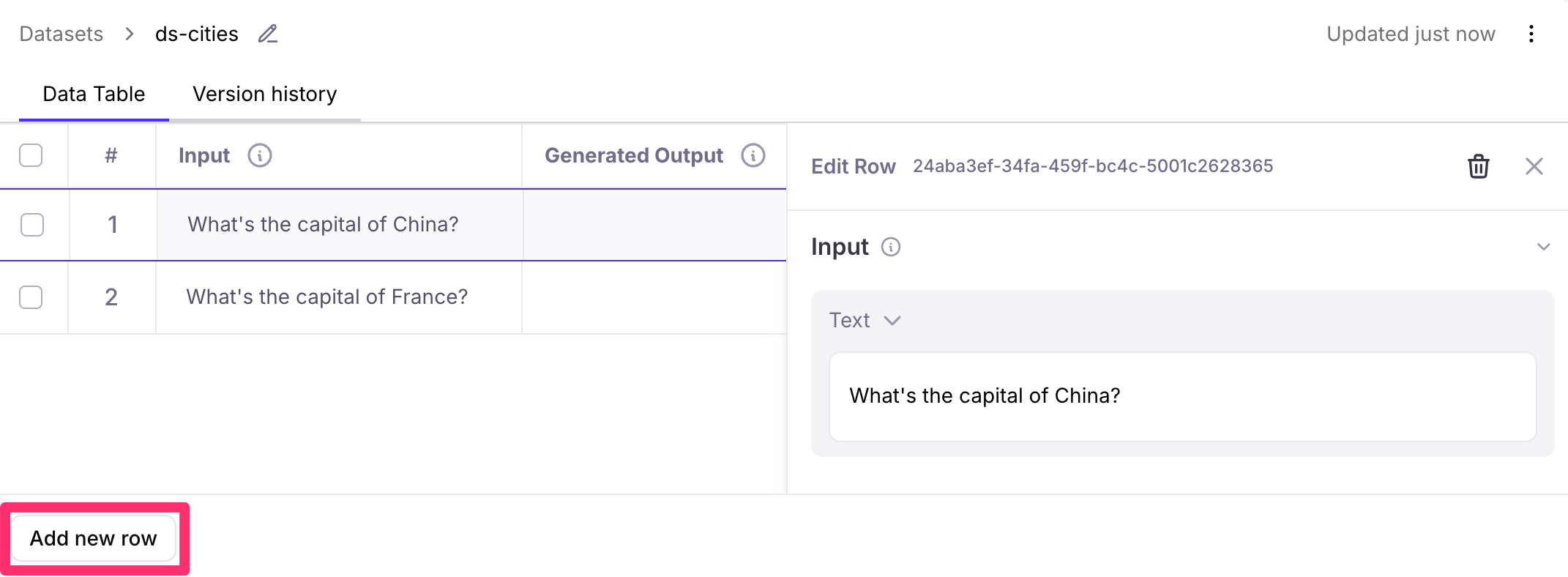Select the checkbox for row 2
This screenshot has width=1568, height=577.
[31, 297]
